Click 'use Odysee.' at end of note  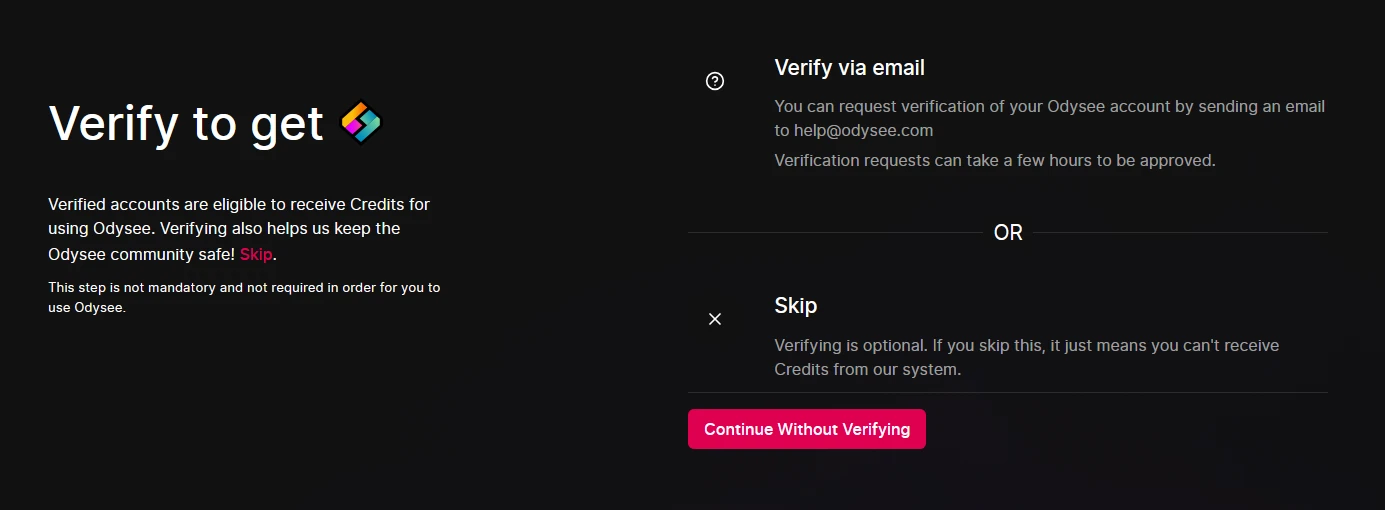(x=87, y=307)
